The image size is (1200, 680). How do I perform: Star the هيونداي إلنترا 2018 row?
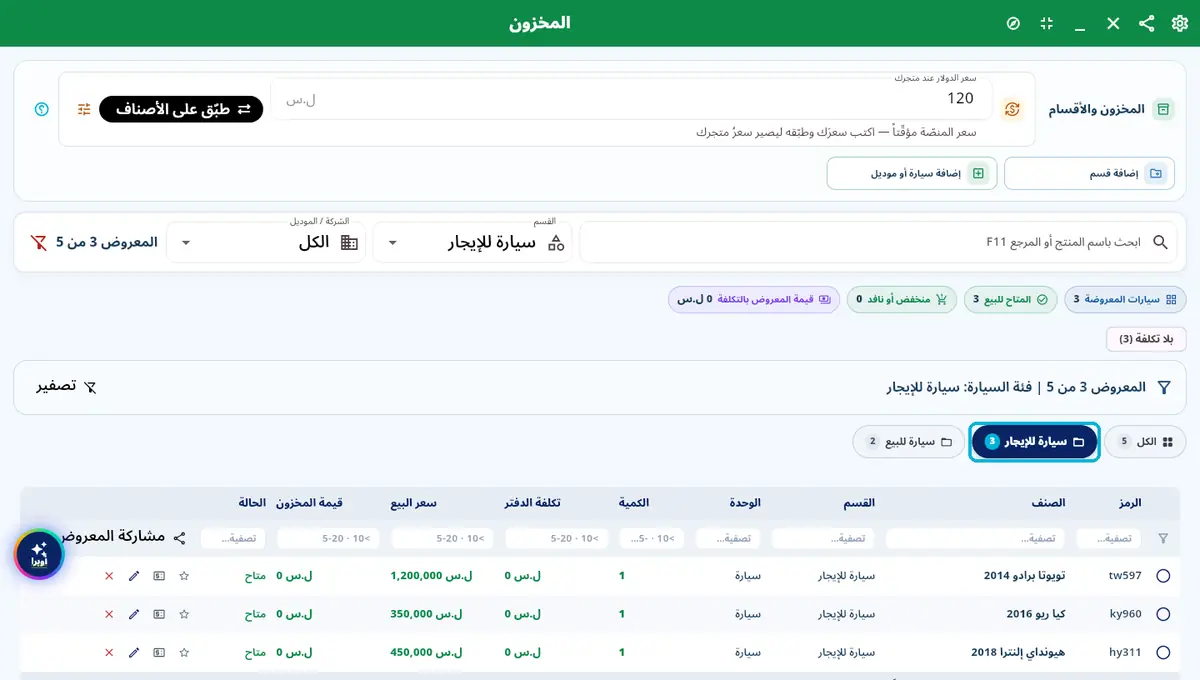coord(184,652)
